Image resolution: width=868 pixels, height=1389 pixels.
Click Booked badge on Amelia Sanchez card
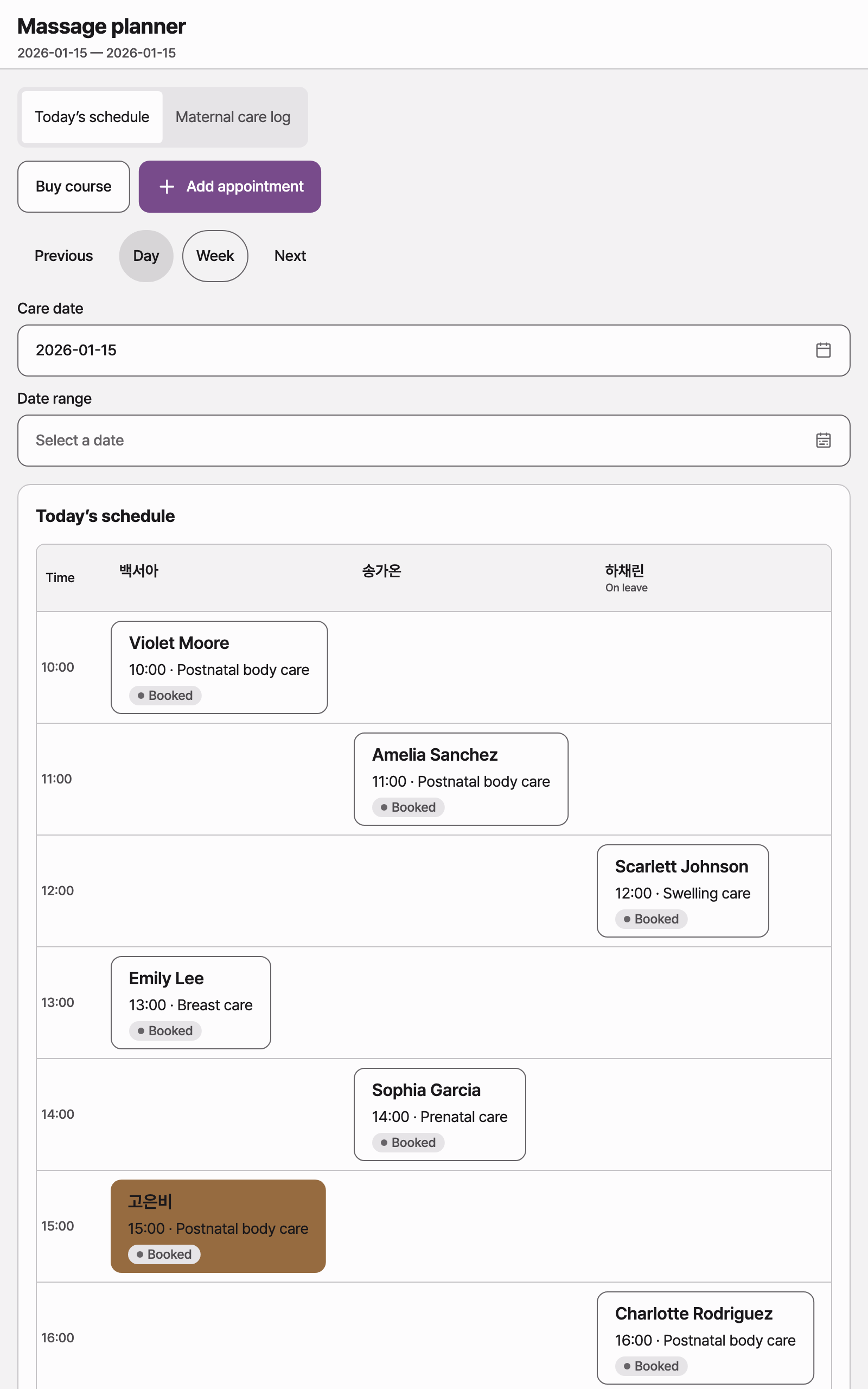click(408, 807)
